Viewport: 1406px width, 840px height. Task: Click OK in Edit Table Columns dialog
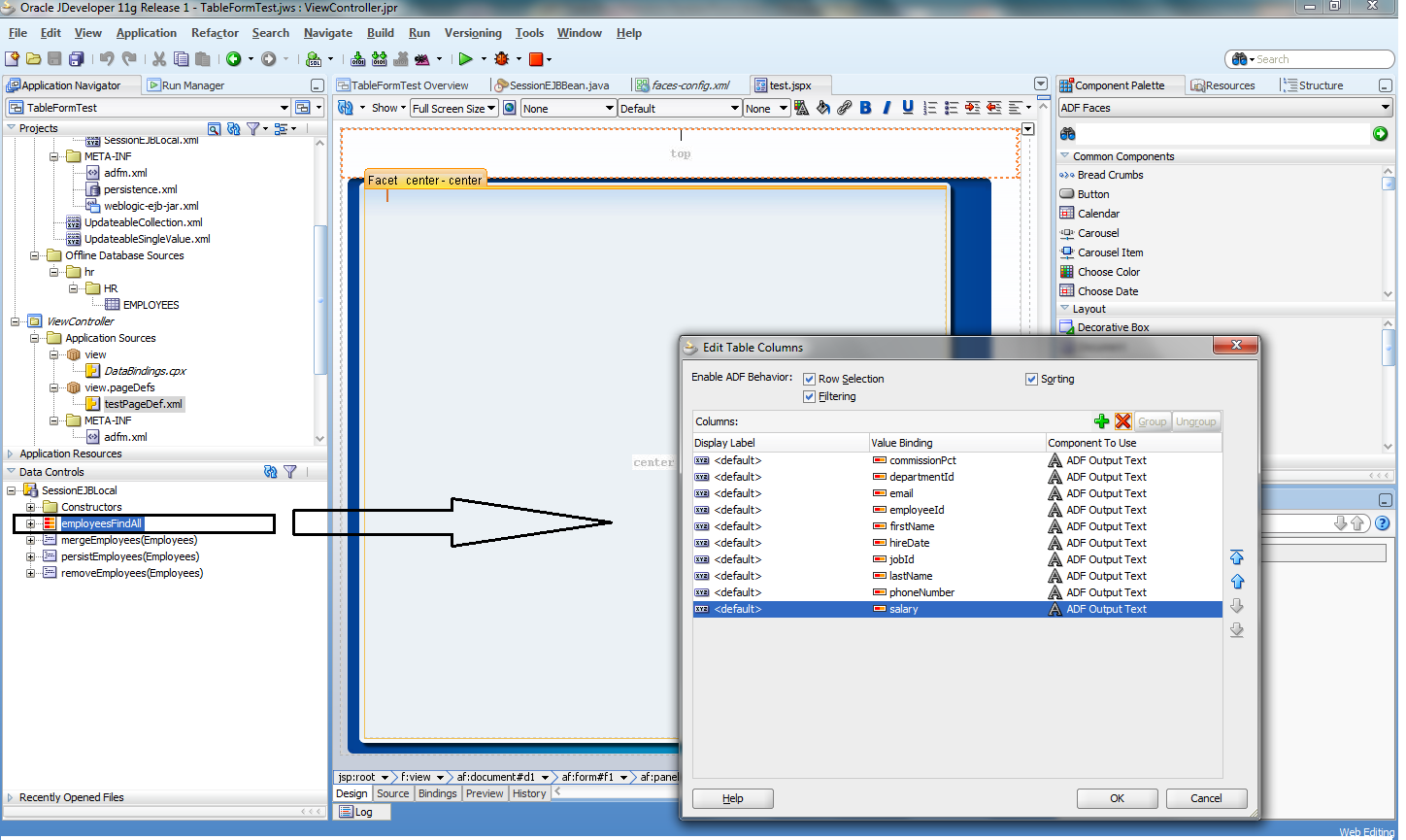point(1117,798)
